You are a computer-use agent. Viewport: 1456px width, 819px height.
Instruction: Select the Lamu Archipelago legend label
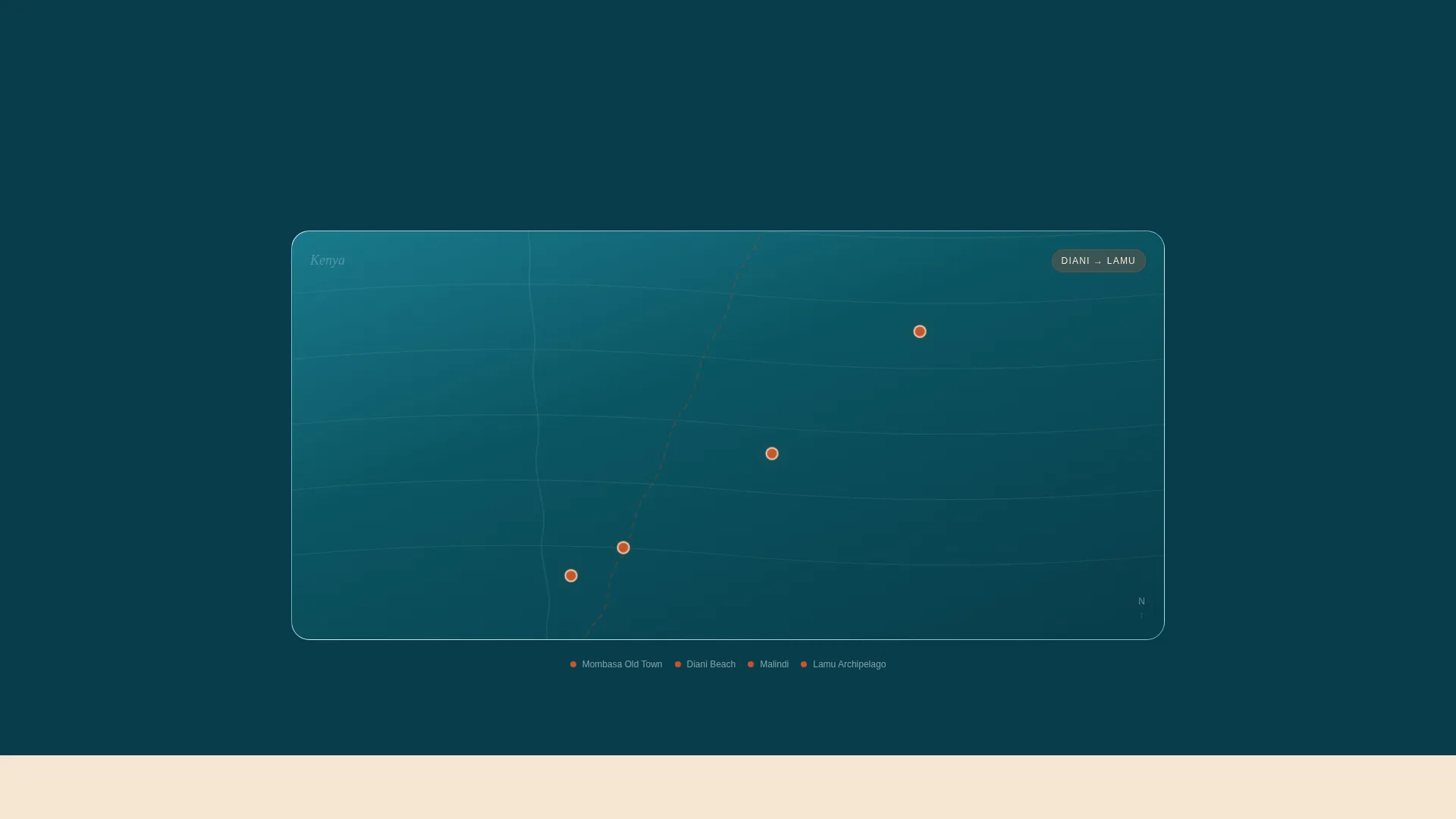click(x=849, y=664)
